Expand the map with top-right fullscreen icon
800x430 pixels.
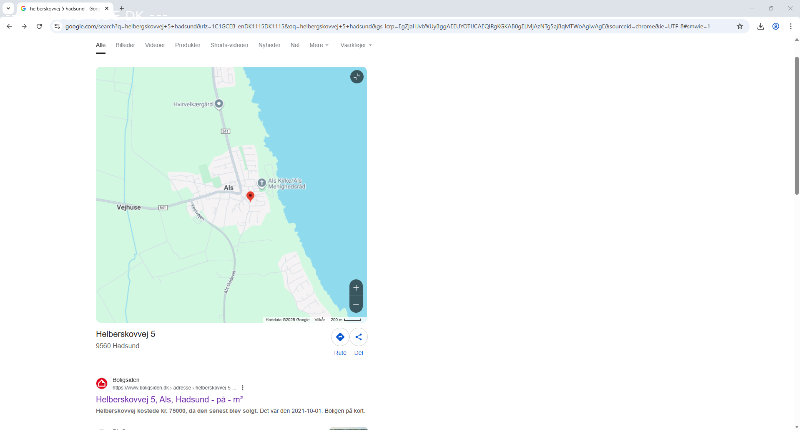click(357, 77)
